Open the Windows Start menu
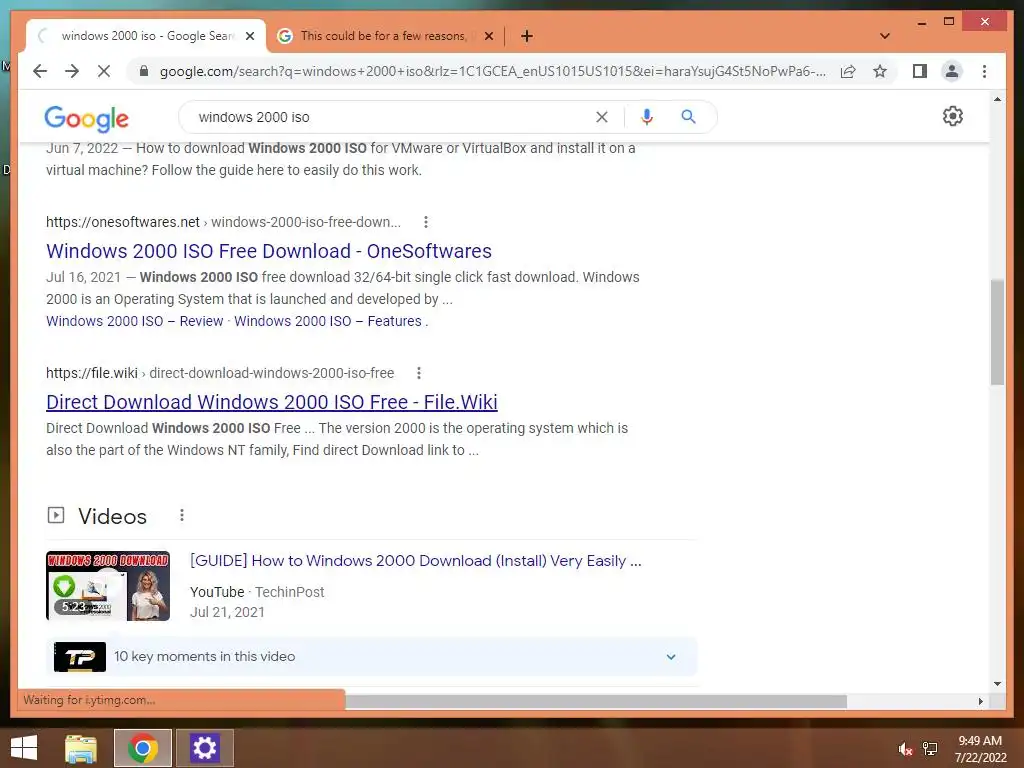1024x768 pixels. pos(24,748)
